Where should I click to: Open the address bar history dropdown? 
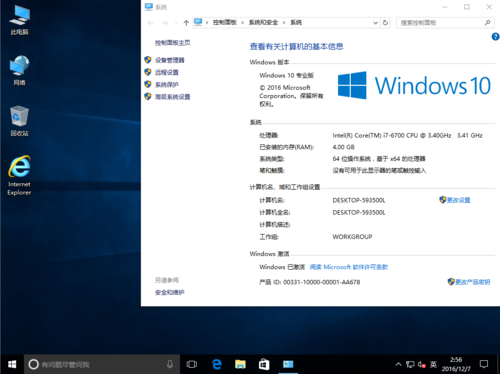point(375,23)
